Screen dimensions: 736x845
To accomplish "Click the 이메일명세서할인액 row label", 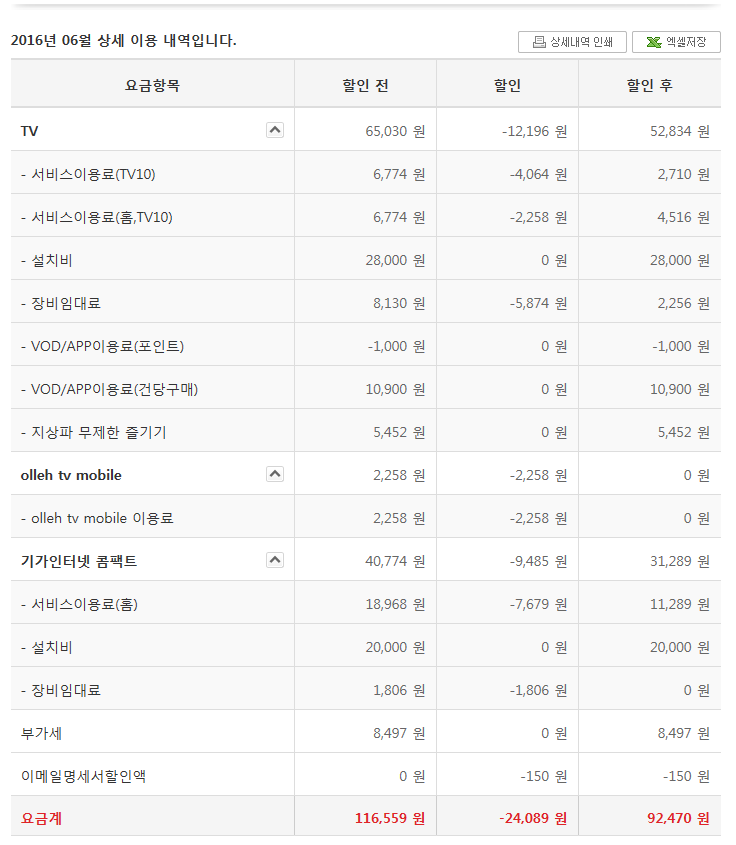I will point(83,776).
